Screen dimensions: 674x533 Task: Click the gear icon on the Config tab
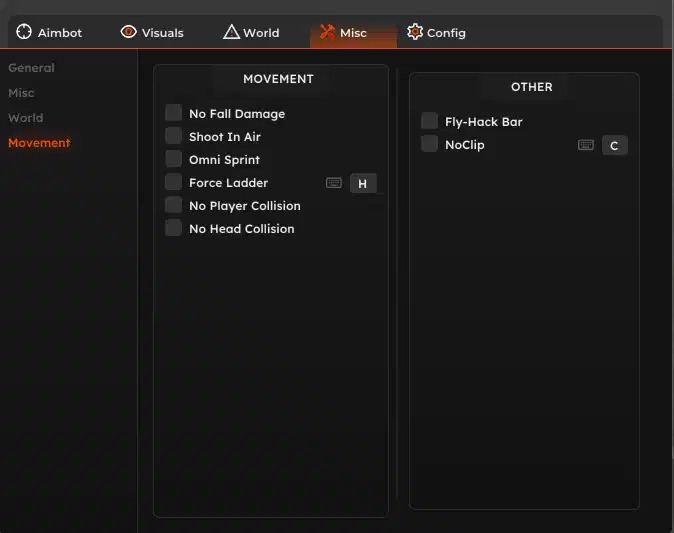click(415, 32)
